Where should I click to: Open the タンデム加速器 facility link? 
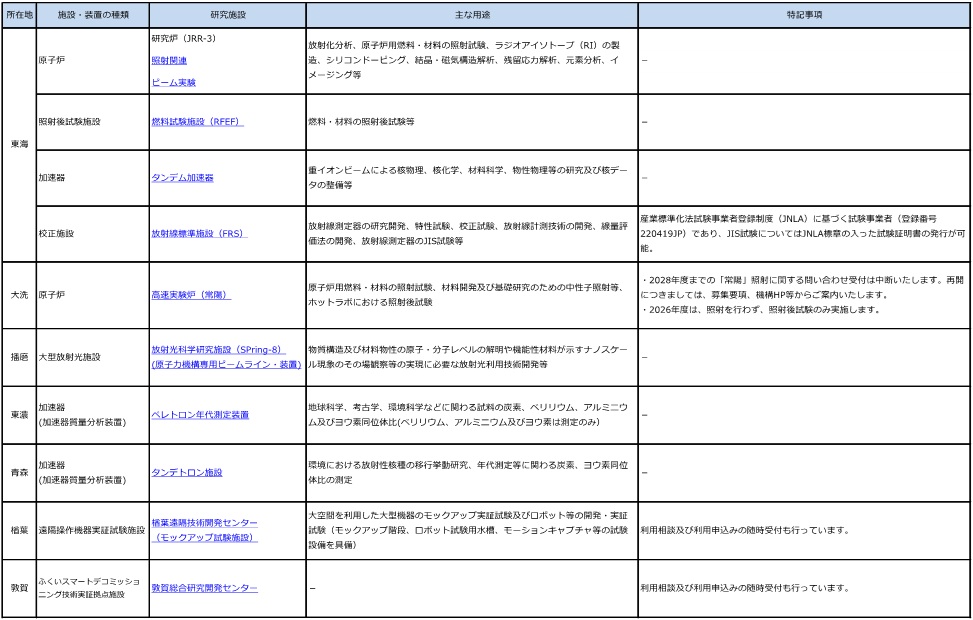[x=182, y=177]
